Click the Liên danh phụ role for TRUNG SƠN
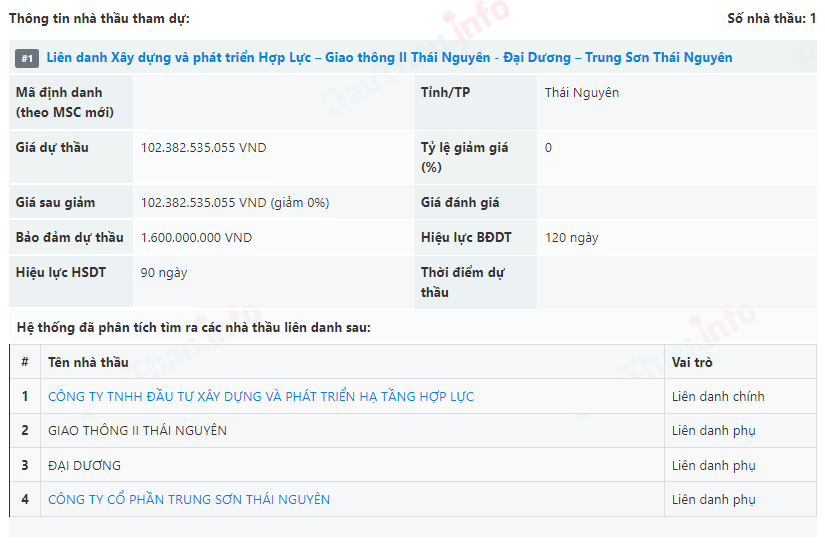Screen dimensions: 825x548 [x=713, y=499]
